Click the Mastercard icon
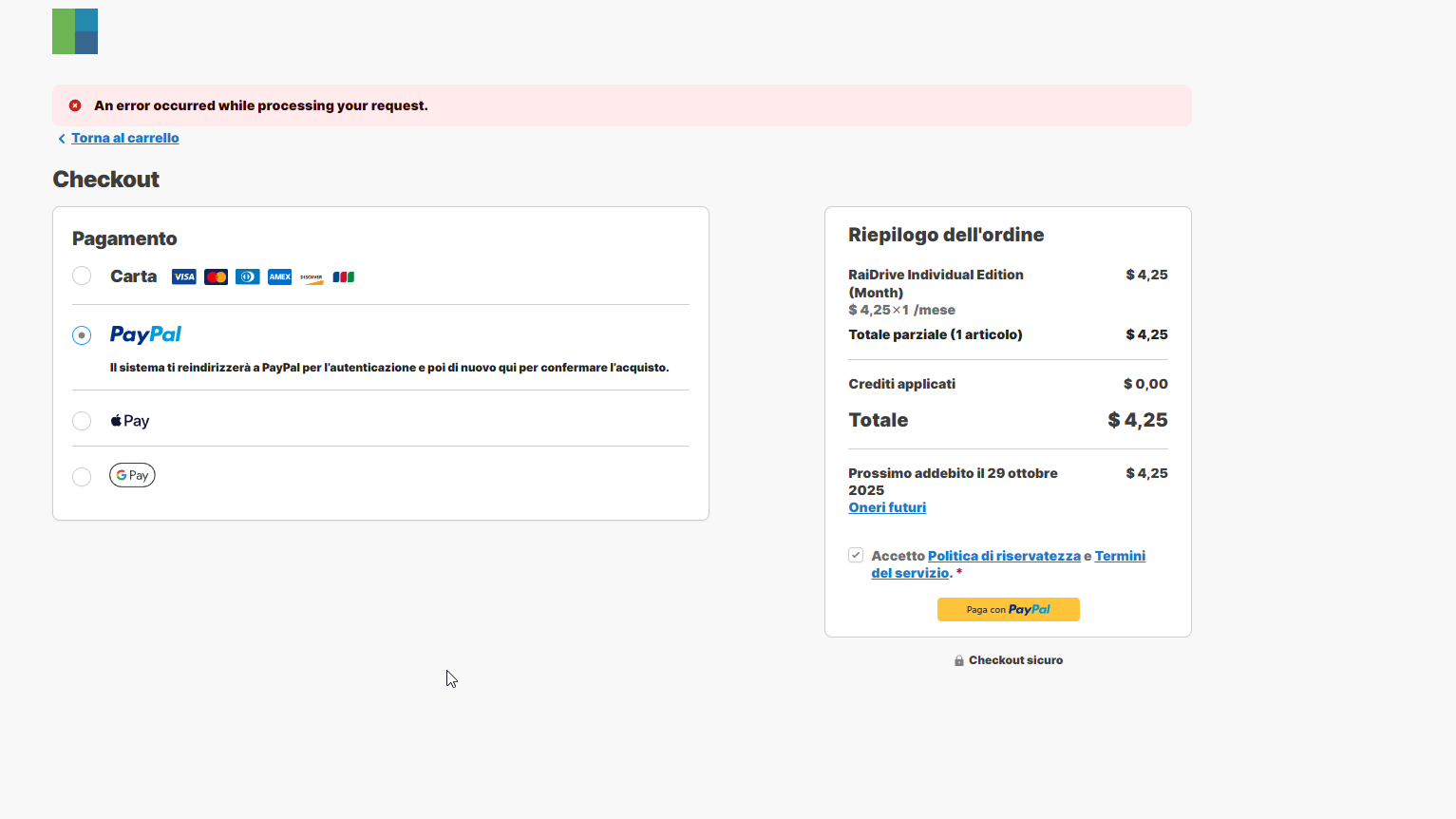Screen dimensions: 1456x819 tap(216, 277)
